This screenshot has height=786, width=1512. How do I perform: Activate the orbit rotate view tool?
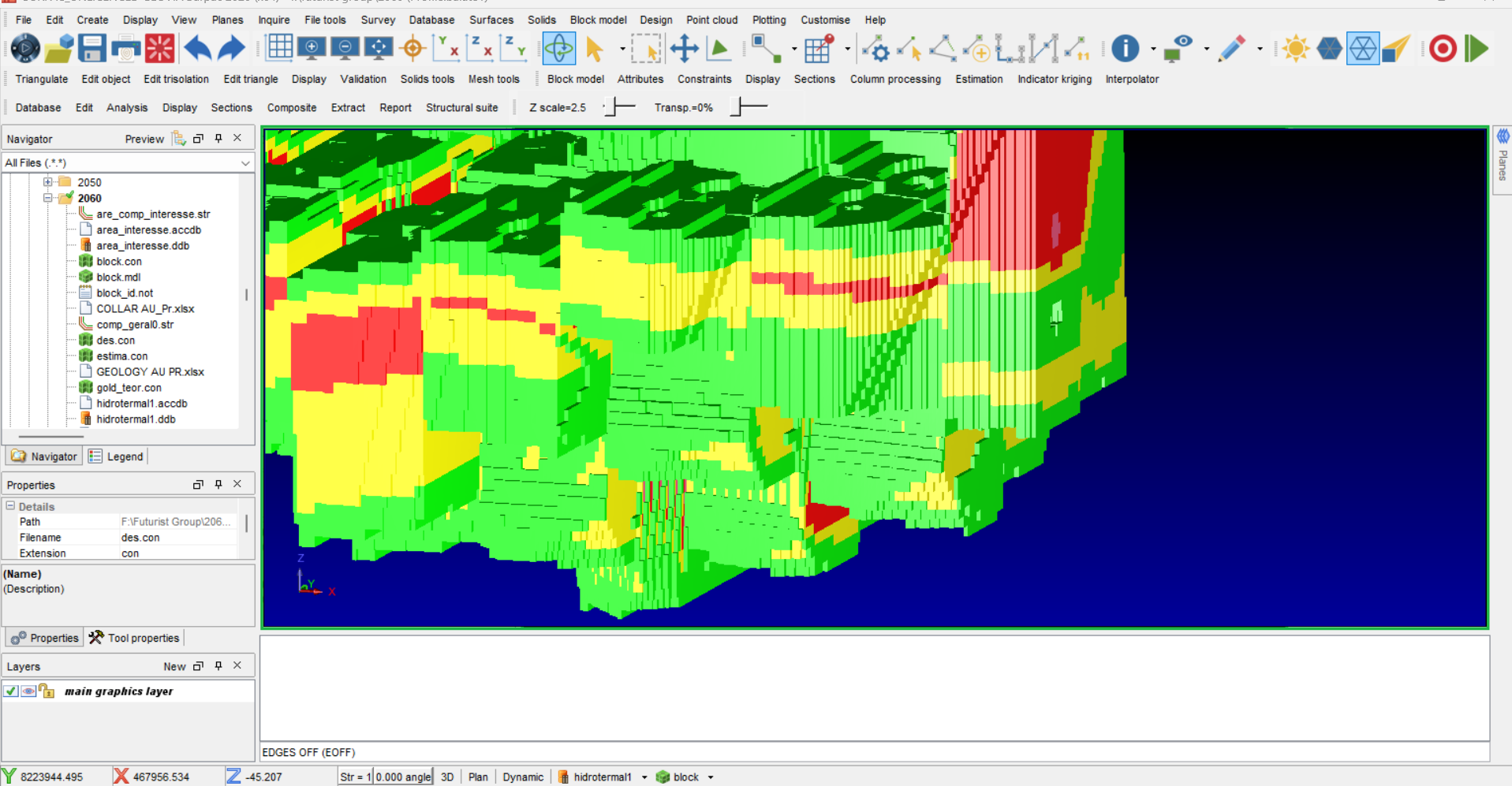(x=559, y=49)
